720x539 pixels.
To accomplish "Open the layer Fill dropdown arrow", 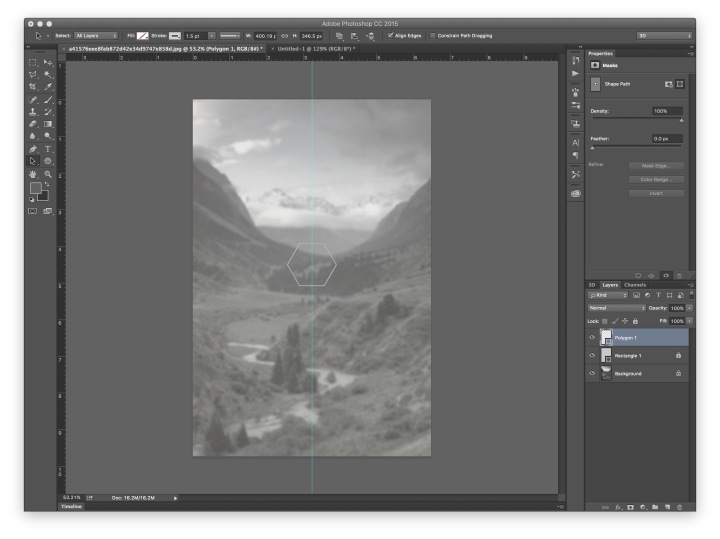I will click(690, 321).
